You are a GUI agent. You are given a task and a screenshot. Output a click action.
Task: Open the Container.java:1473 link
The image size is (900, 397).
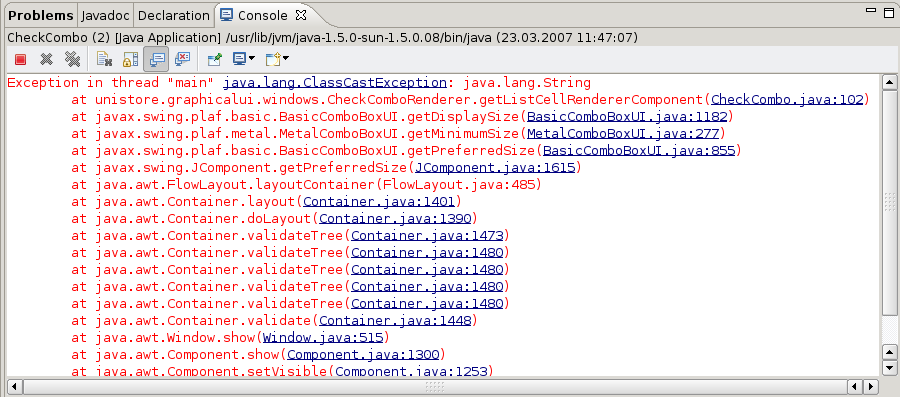pos(427,235)
